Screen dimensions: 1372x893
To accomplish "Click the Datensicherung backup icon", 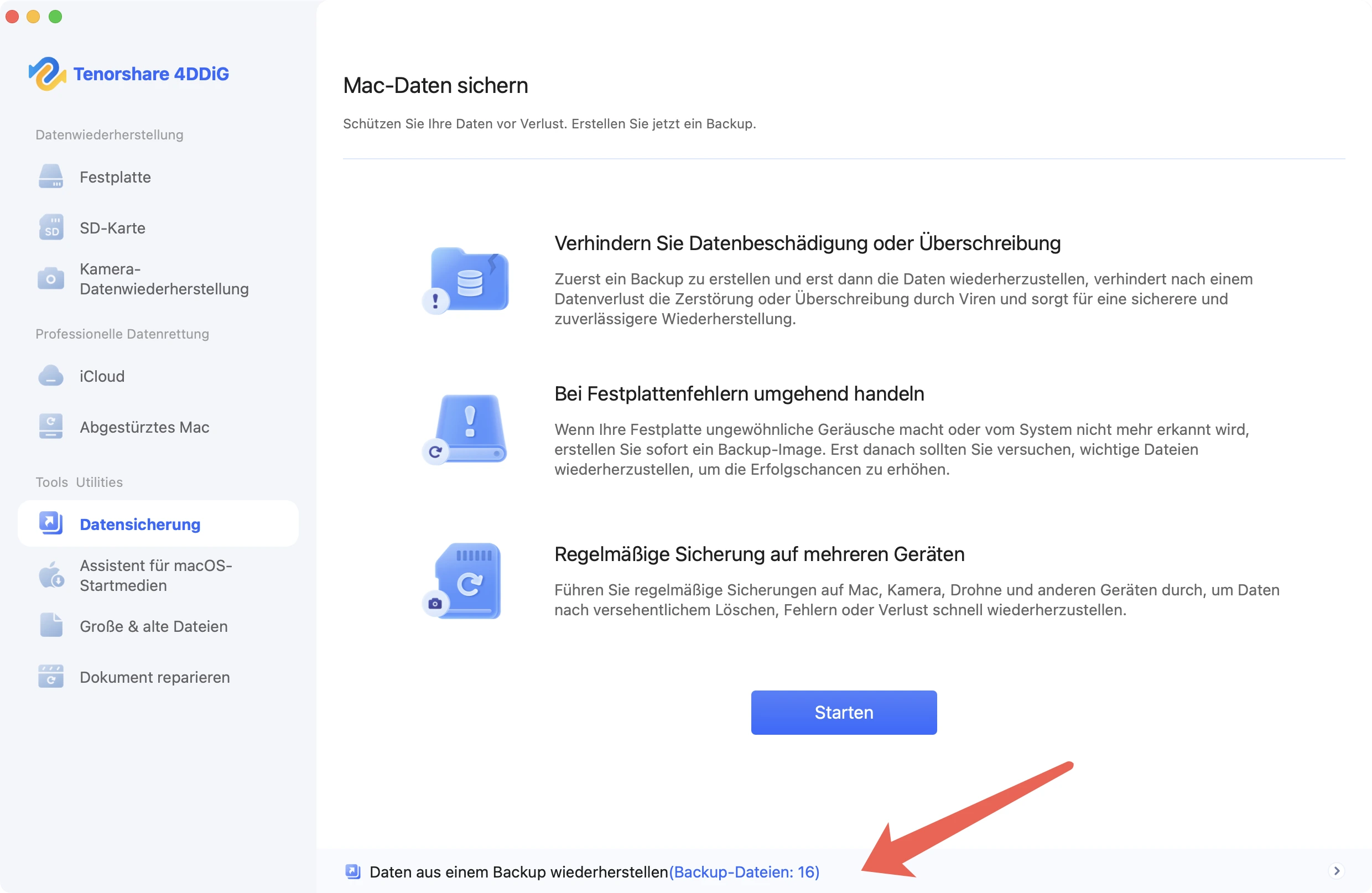I will 51,523.
